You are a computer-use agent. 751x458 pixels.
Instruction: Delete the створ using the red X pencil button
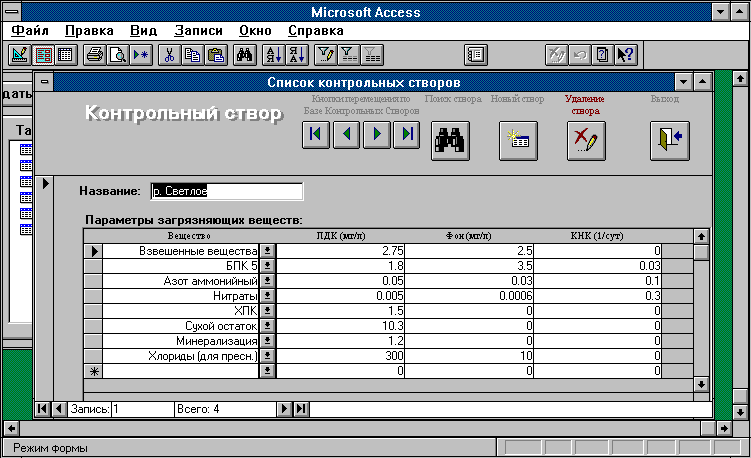586,140
